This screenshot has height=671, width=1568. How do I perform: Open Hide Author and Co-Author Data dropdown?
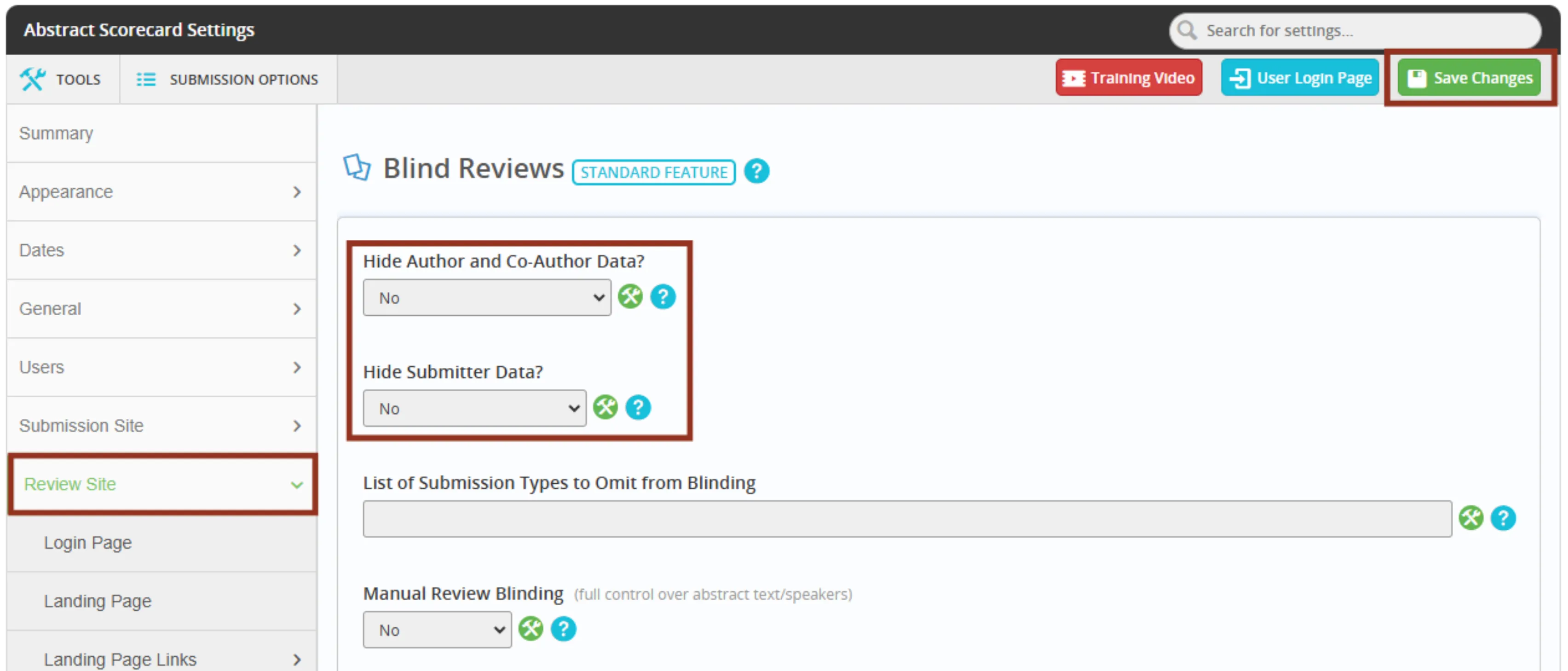pyautogui.click(x=487, y=298)
